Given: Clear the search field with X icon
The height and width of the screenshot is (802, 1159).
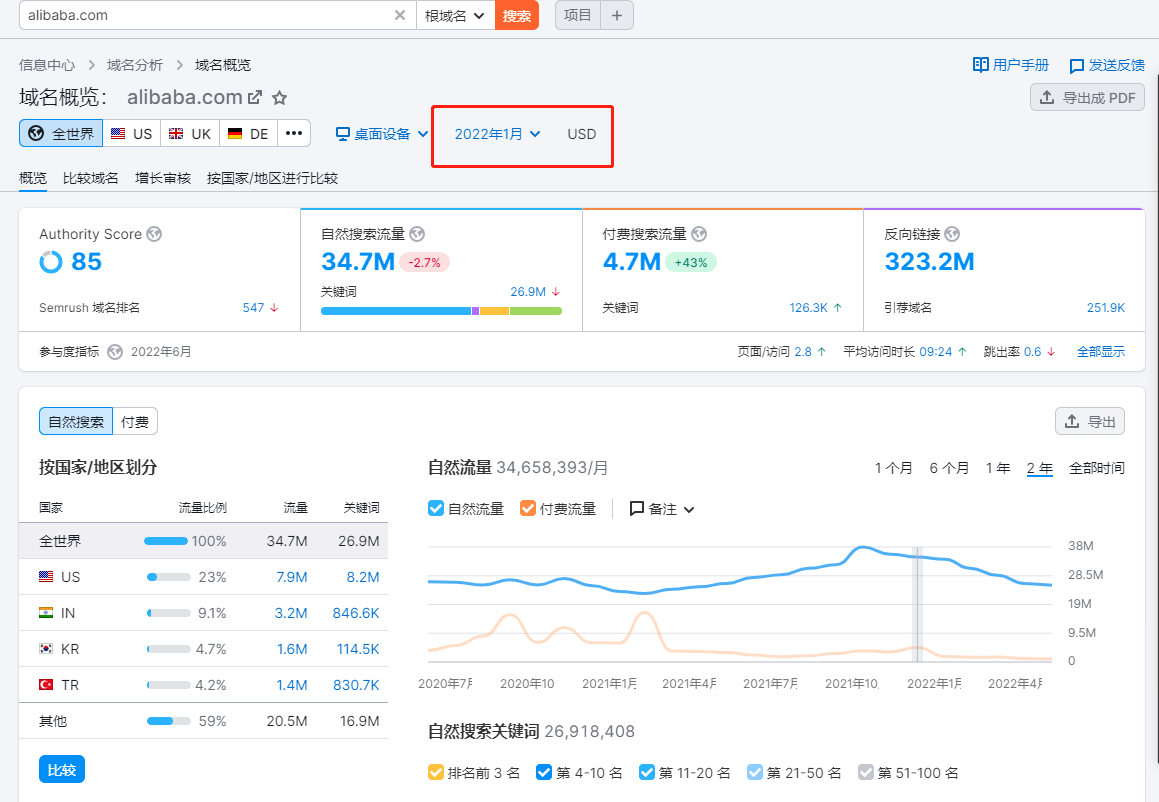Looking at the screenshot, I should (x=400, y=15).
